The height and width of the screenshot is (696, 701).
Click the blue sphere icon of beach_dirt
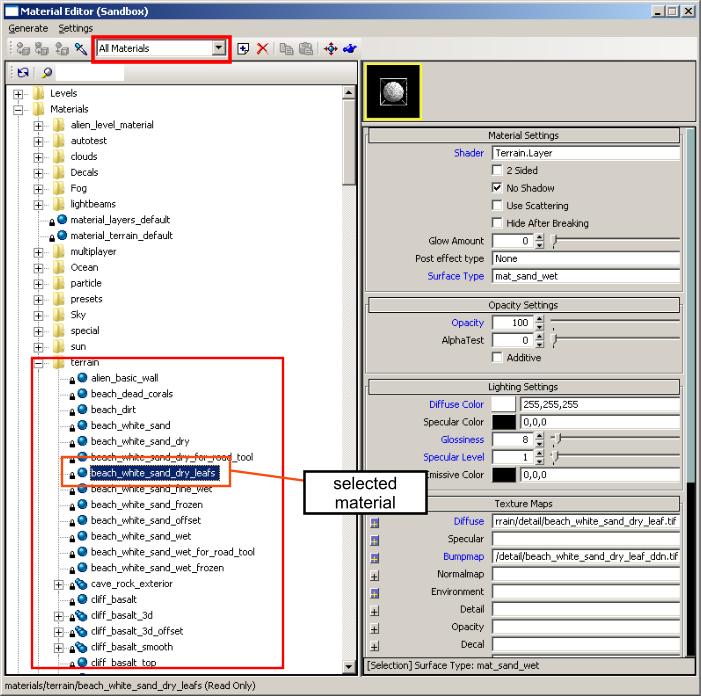pos(82,409)
